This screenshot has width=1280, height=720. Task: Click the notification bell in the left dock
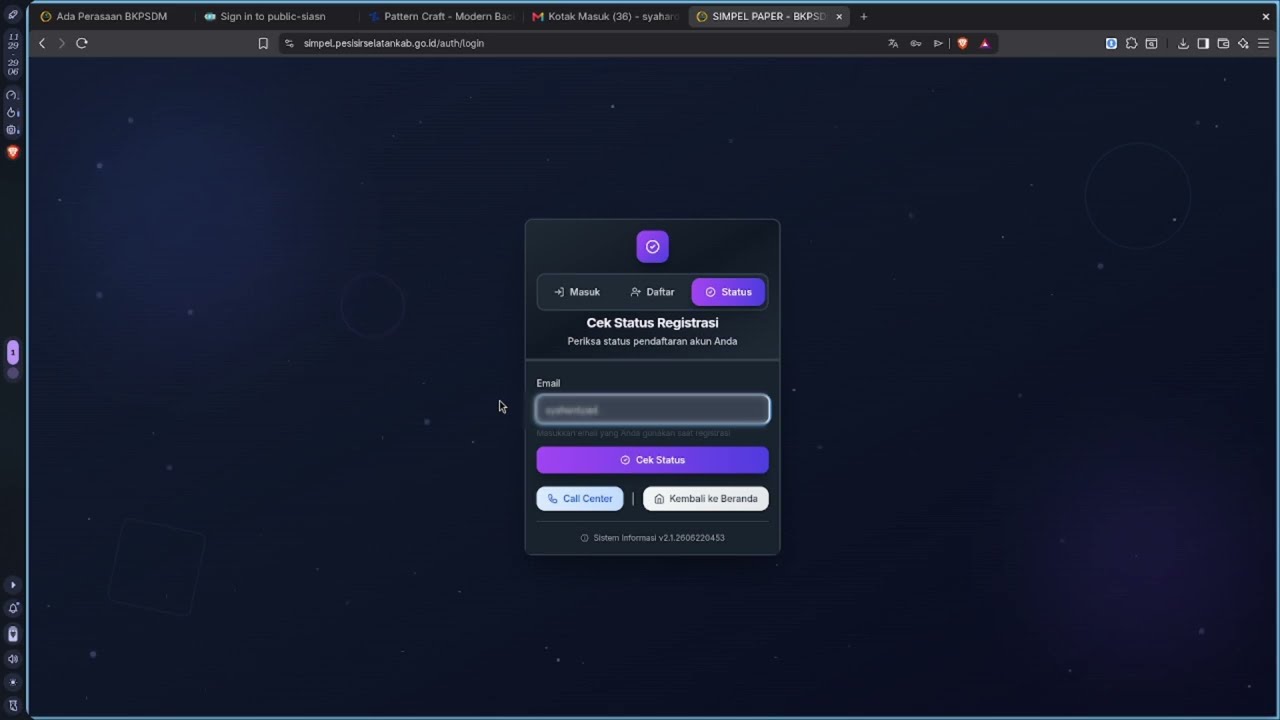point(13,608)
